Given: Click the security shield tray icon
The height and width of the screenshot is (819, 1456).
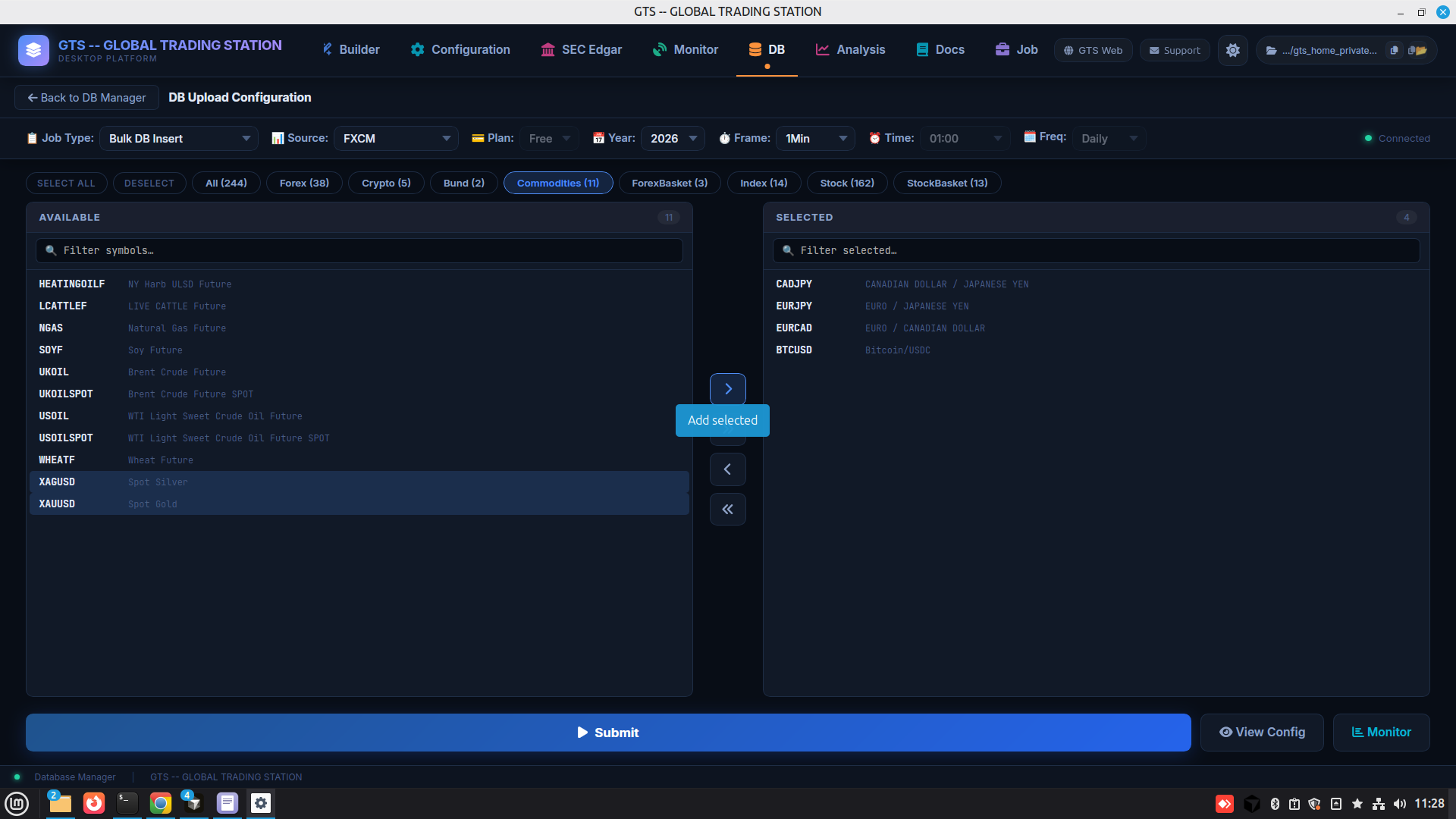Looking at the screenshot, I should (x=1314, y=804).
